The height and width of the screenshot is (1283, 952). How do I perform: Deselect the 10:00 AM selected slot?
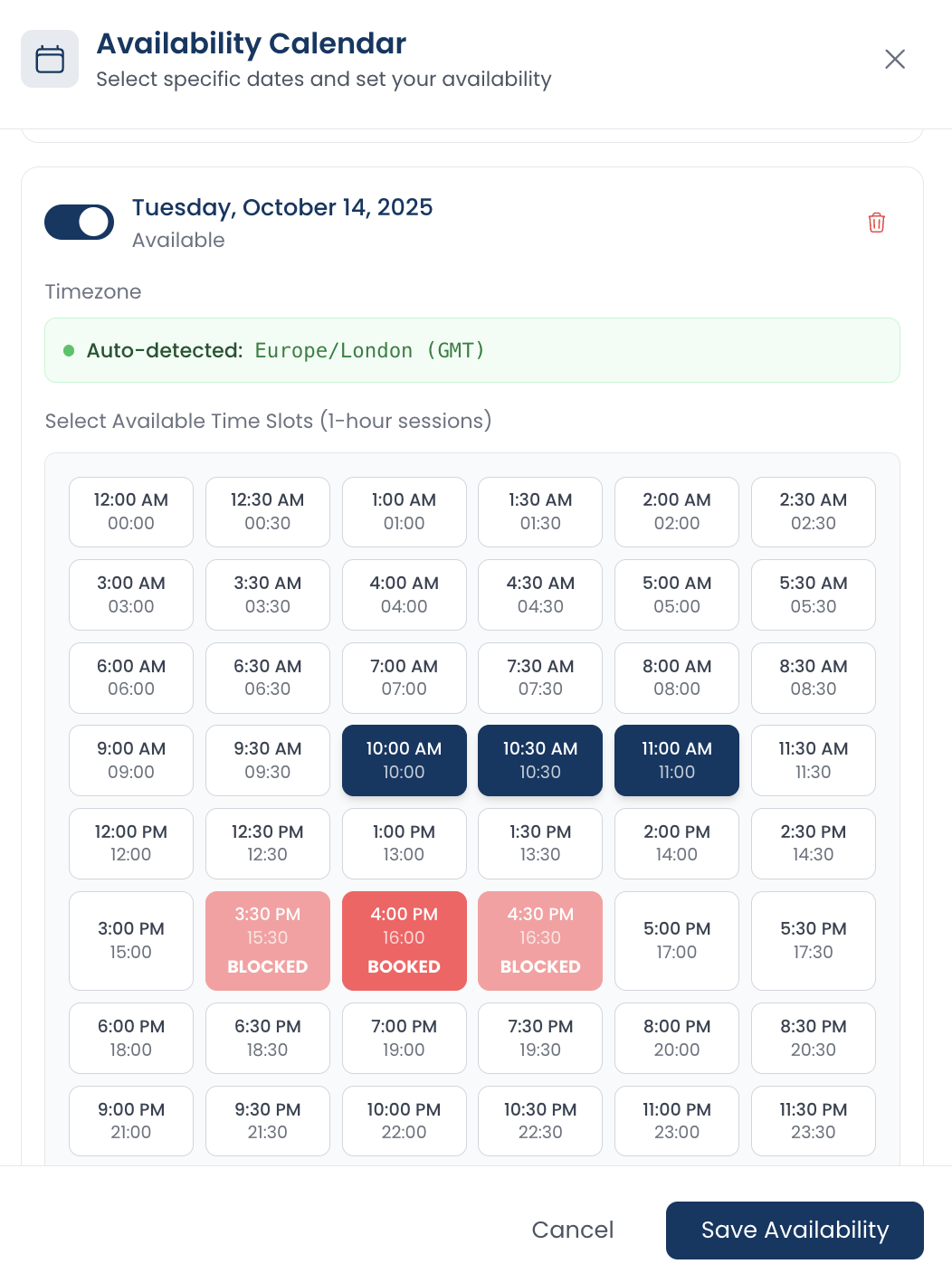pyautogui.click(x=404, y=760)
